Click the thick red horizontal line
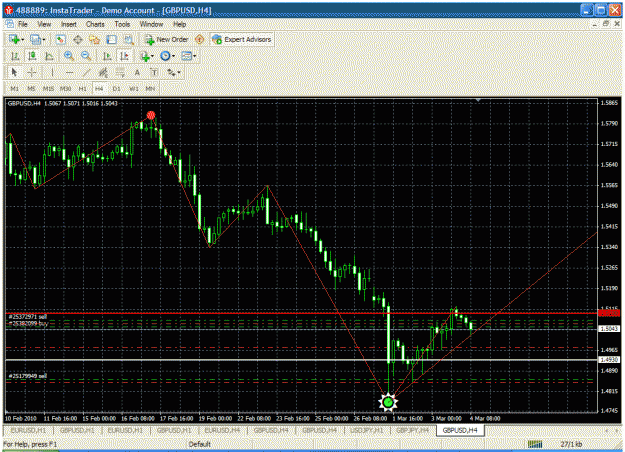Image resolution: width=625 pixels, height=452 pixels. (301, 313)
